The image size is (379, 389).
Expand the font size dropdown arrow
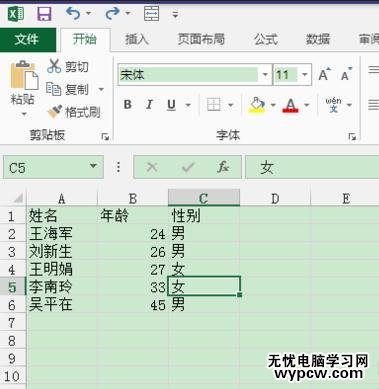click(305, 75)
